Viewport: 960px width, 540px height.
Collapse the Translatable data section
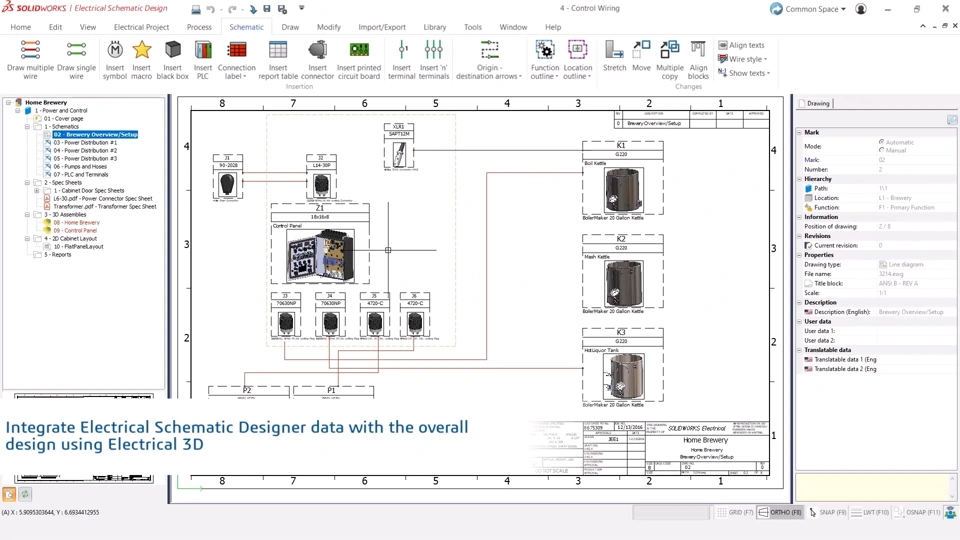(x=799, y=350)
